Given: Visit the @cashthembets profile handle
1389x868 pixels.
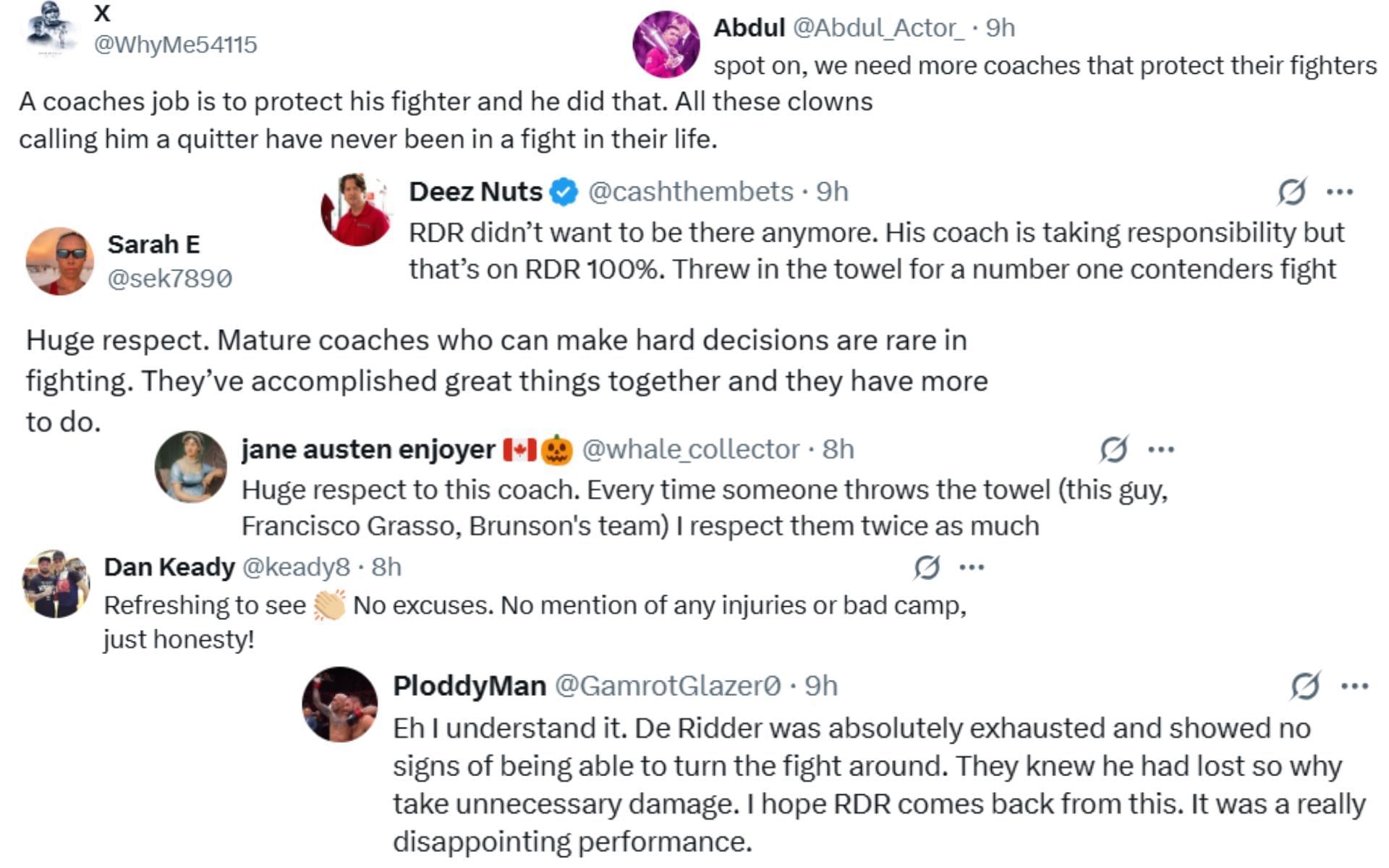Looking at the screenshot, I should coord(690,192).
